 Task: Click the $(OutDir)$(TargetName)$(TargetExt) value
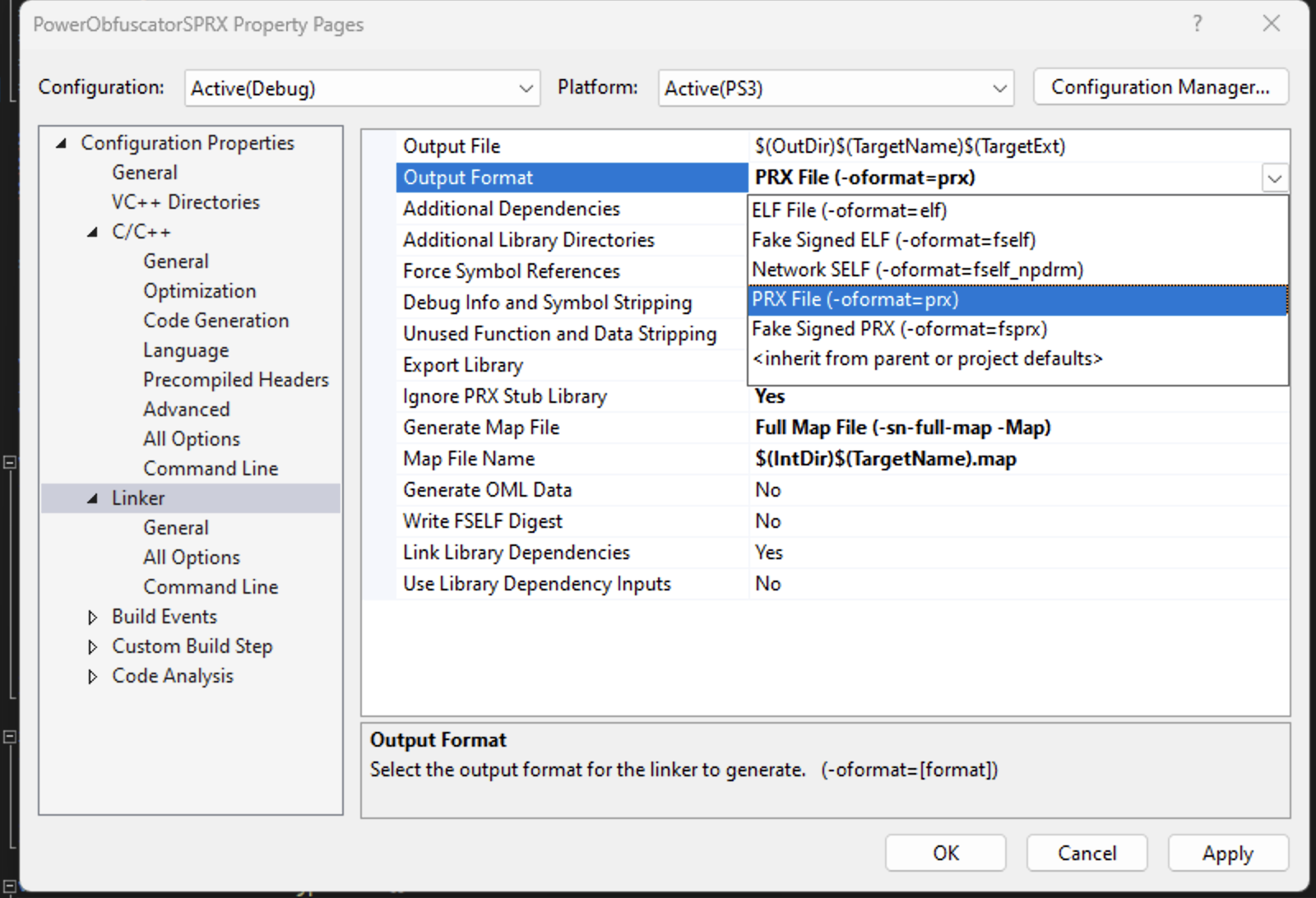point(911,146)
